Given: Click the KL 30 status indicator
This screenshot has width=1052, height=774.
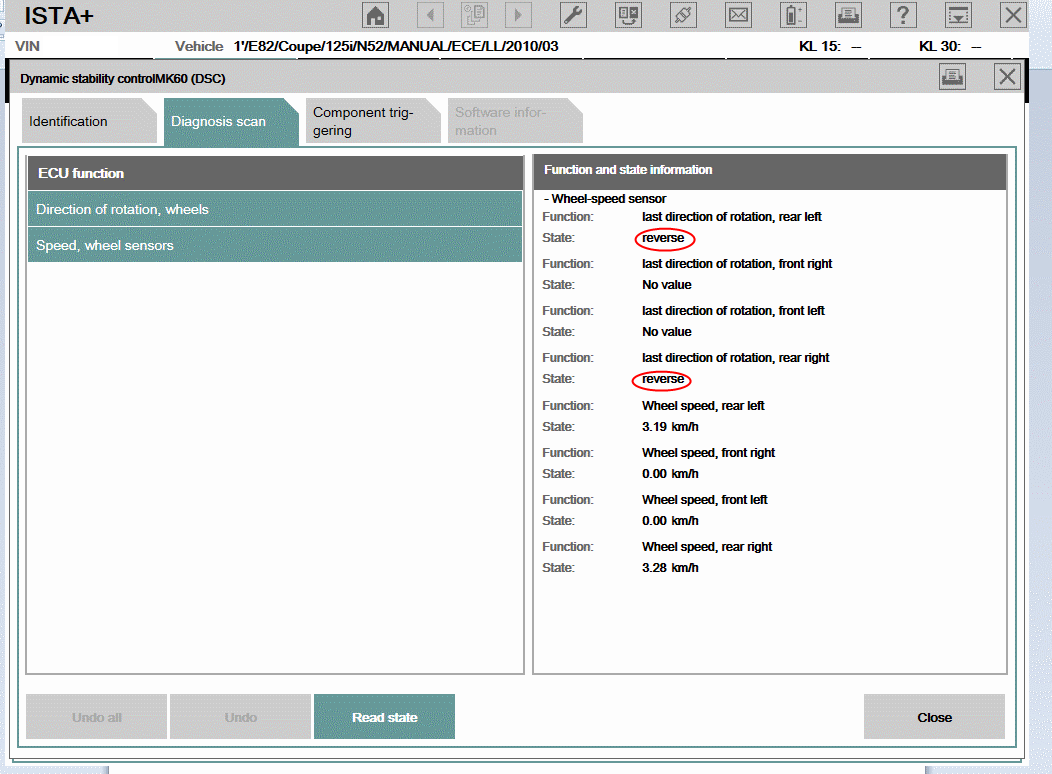Looking at the screenshot, I should click(x=950, y=46).
